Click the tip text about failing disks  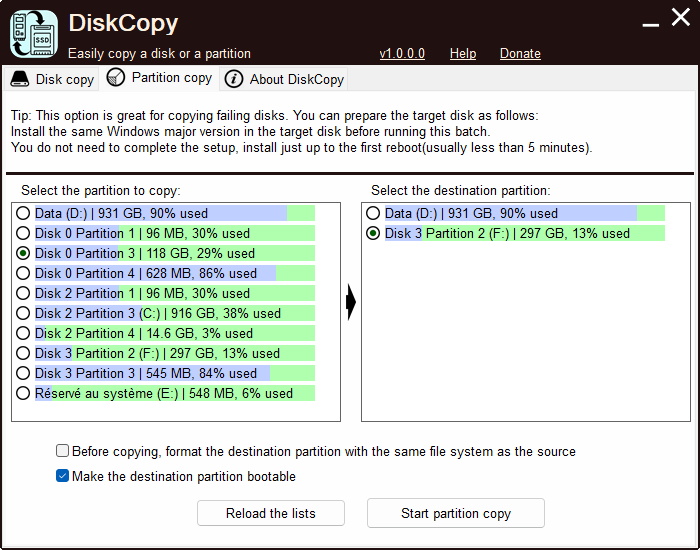tap(302, 132)
